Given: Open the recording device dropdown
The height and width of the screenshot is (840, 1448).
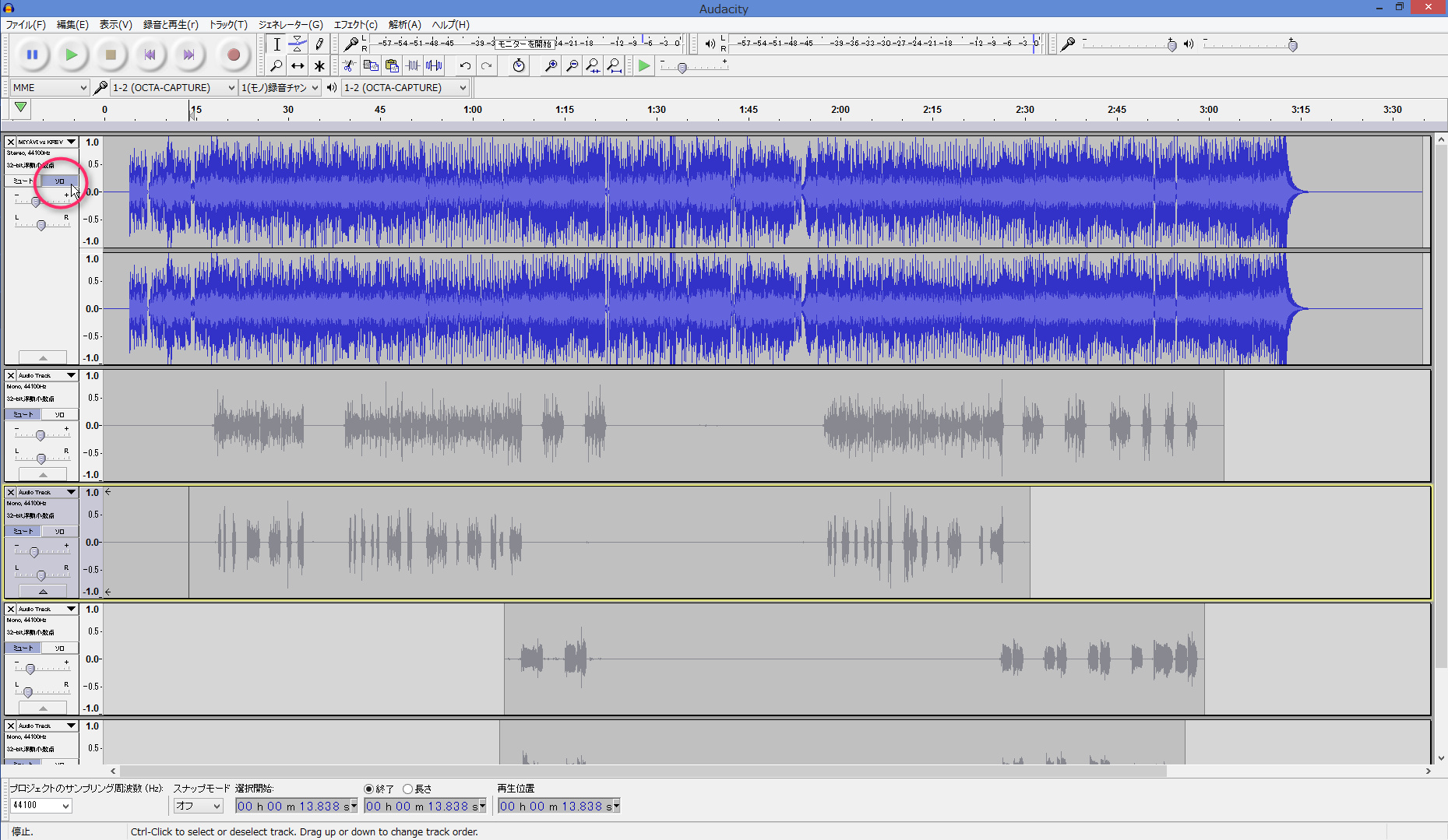Looking at the screenshot, I should (174, 87).
